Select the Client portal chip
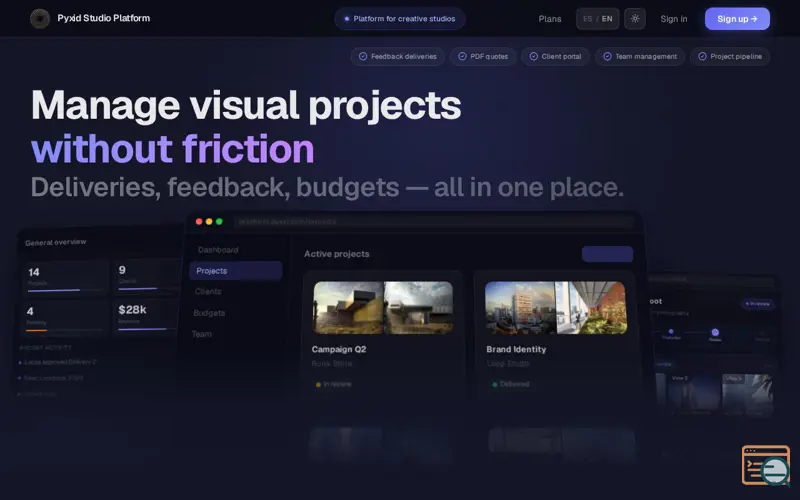The image size is (800, 500). [x=555, y=57]
